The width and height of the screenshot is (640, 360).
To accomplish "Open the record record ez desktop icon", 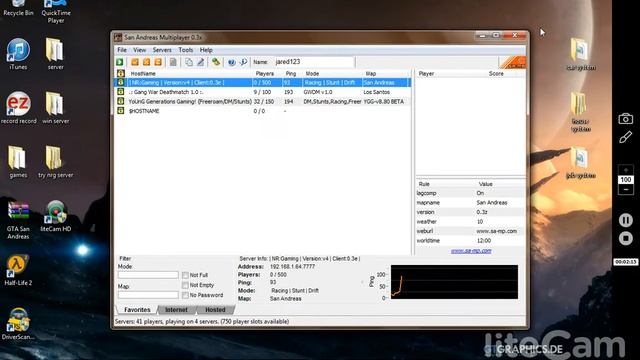I will pyautogui.click(x=18, y=108).
